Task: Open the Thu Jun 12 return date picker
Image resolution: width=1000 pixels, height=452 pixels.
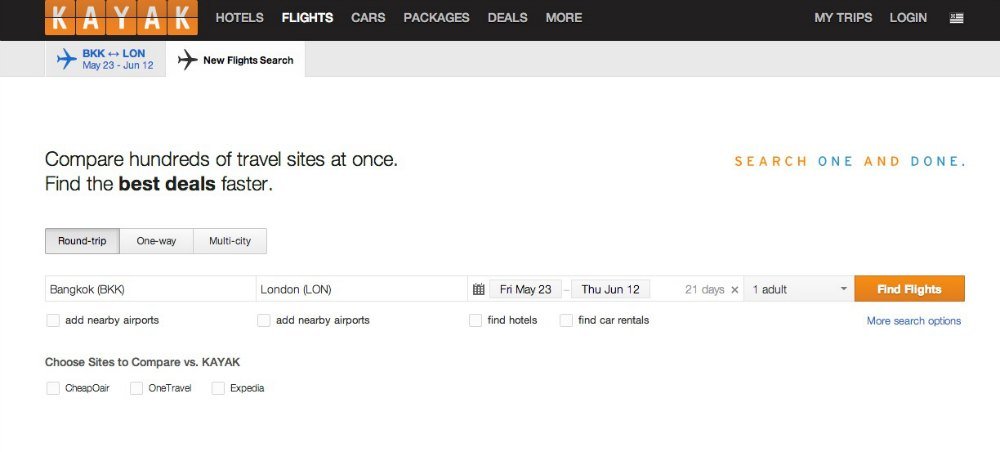Action: [610, 289]
